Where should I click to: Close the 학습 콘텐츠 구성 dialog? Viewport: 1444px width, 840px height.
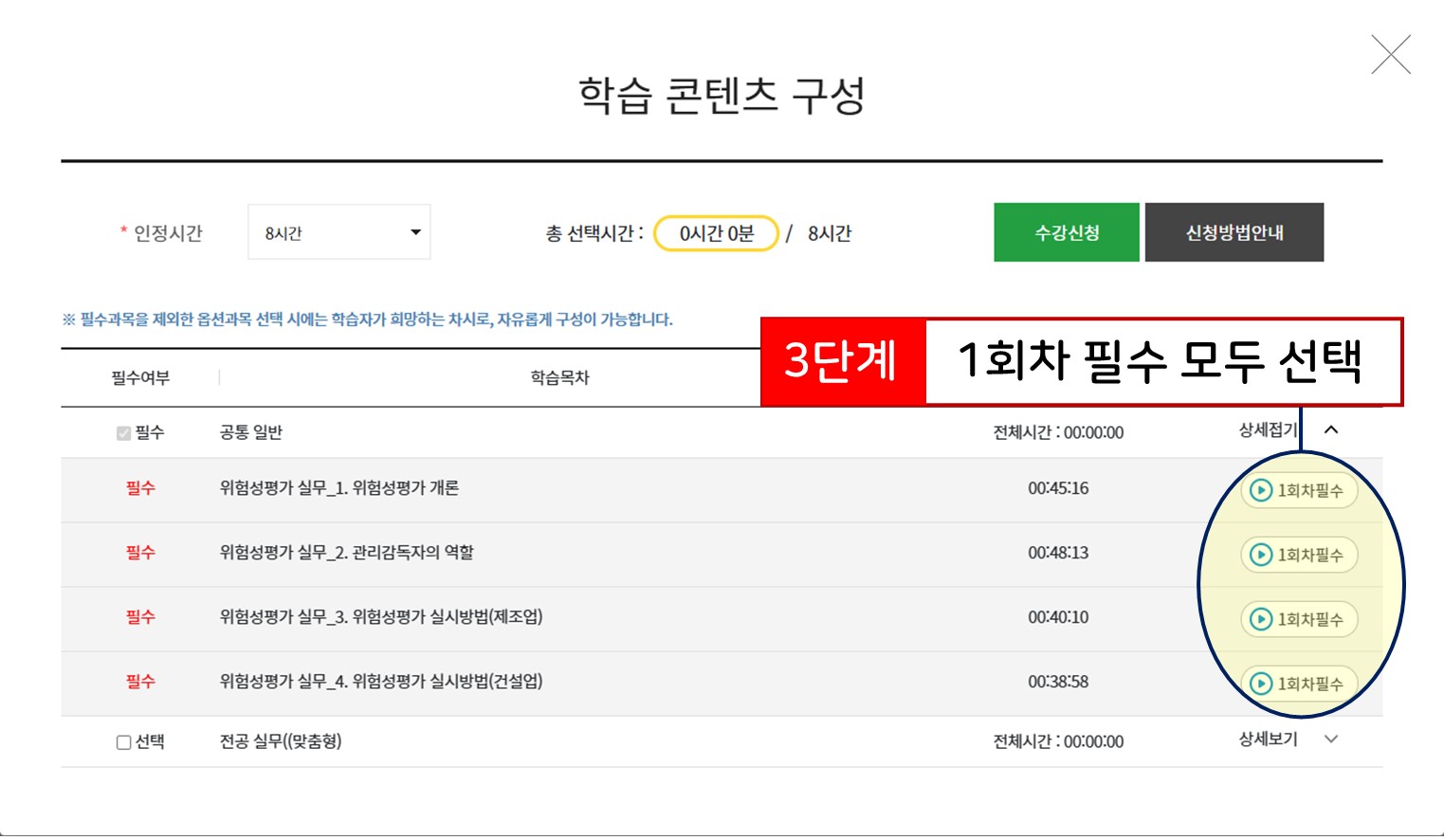coord(1391,54)
